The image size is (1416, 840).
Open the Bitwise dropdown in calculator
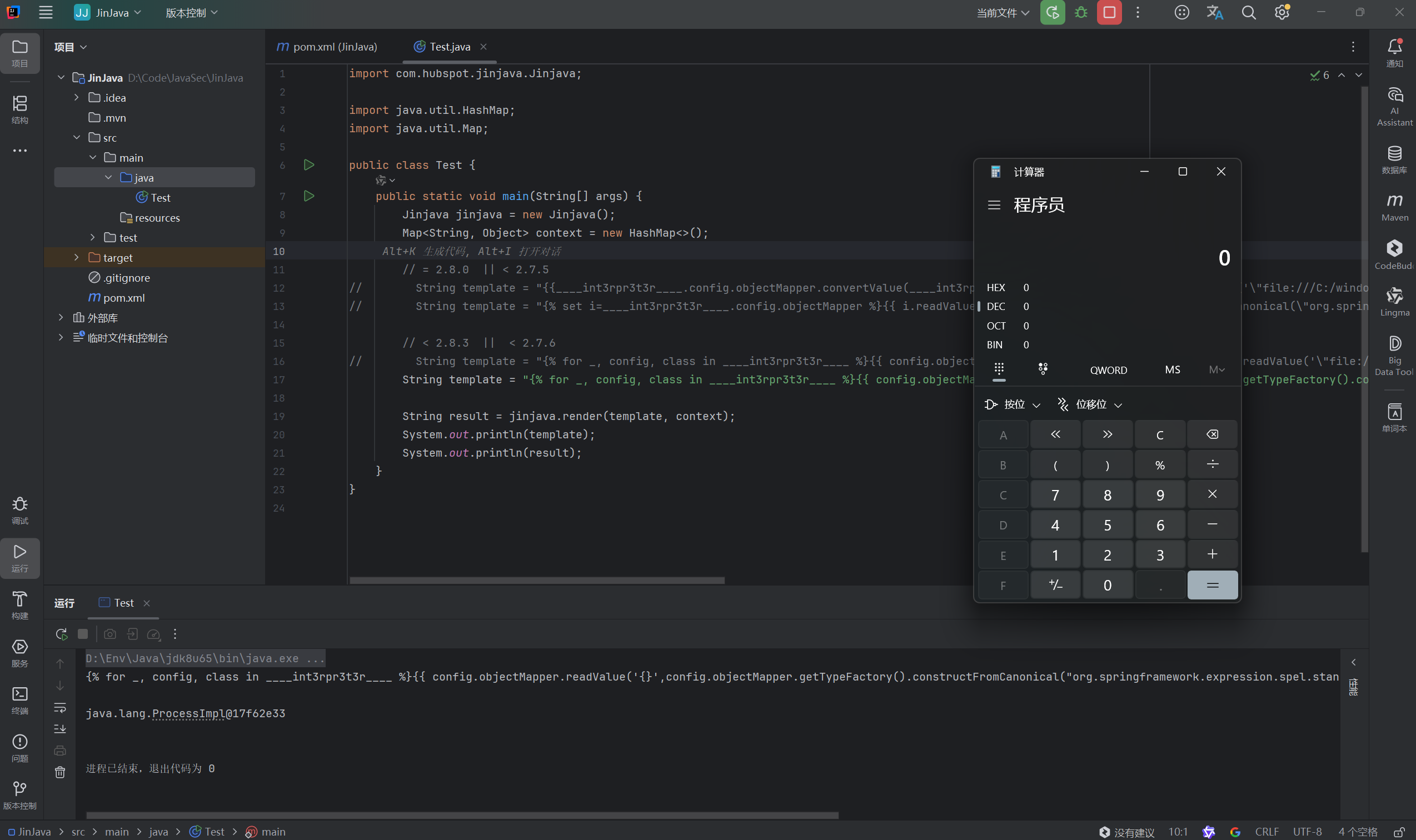[1013, 404]
